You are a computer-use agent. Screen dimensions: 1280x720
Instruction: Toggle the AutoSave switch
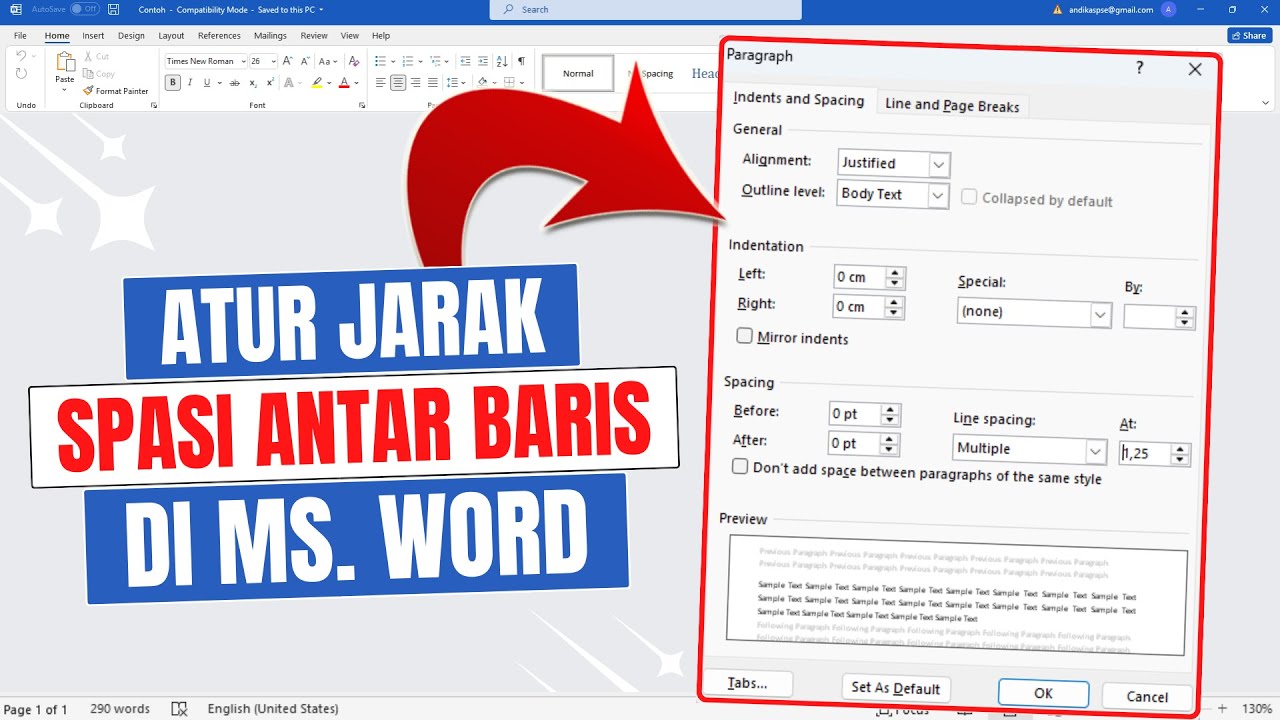pyautogui.click(x=85, y=9)
